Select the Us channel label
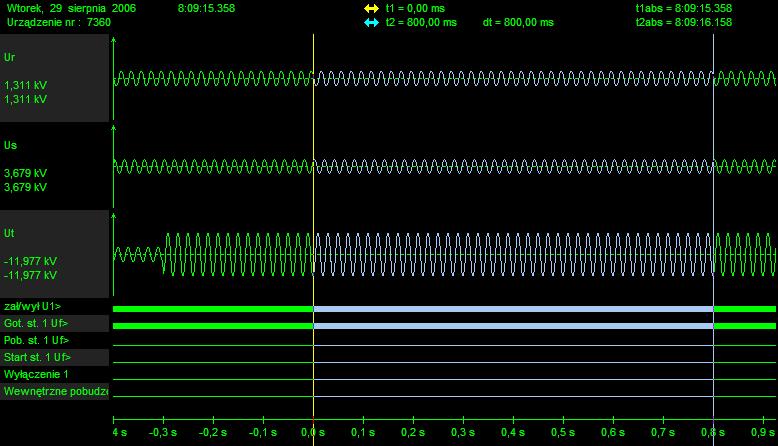778x446 pixels. (10, 145)
